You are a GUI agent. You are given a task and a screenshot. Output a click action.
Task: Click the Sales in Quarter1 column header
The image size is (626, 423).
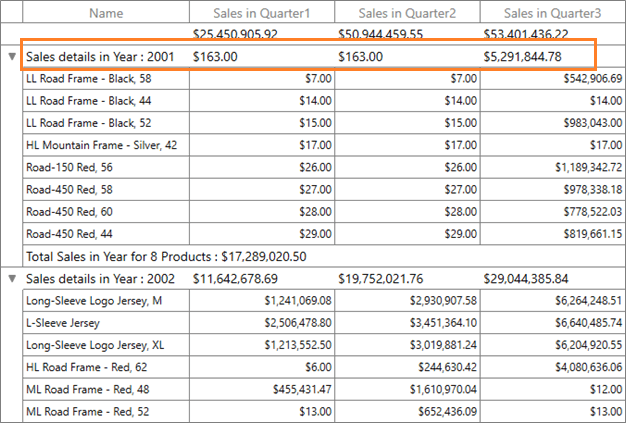click(262, 14)
